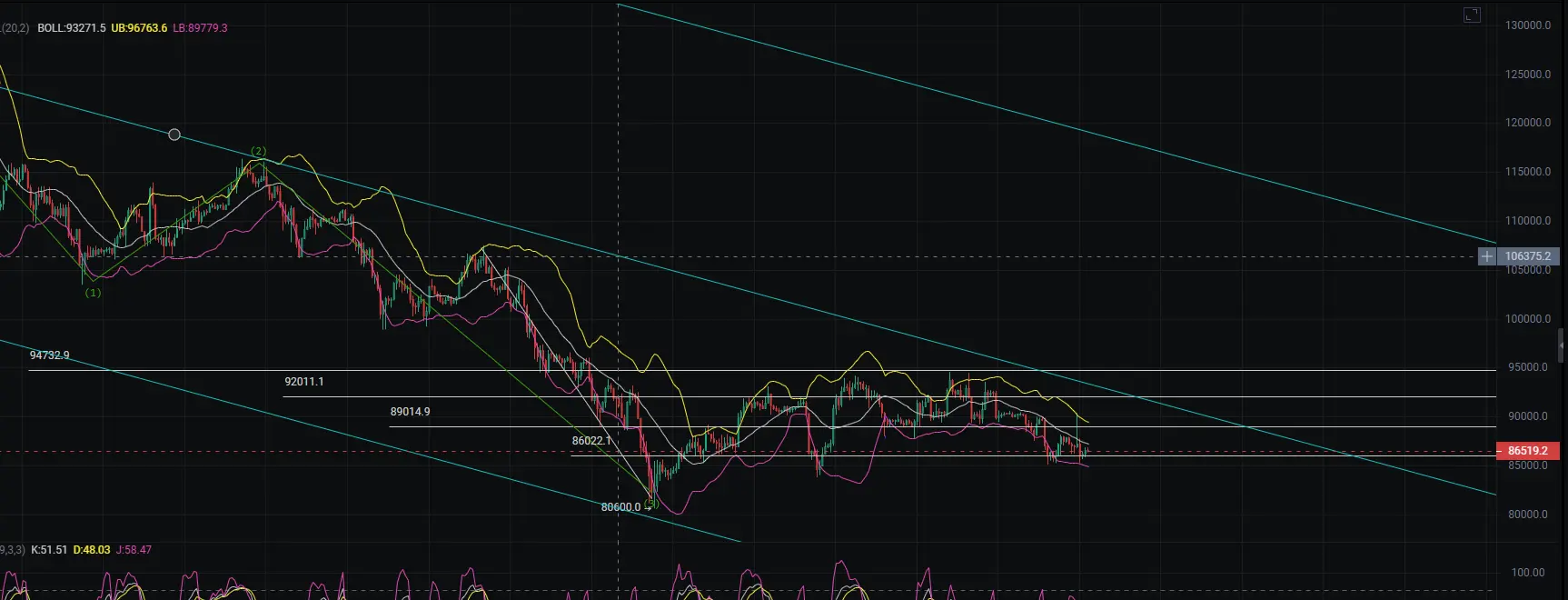Click the crosshair price tag 106375.2
The image size is (1568, 600).
click(1528, 256)
